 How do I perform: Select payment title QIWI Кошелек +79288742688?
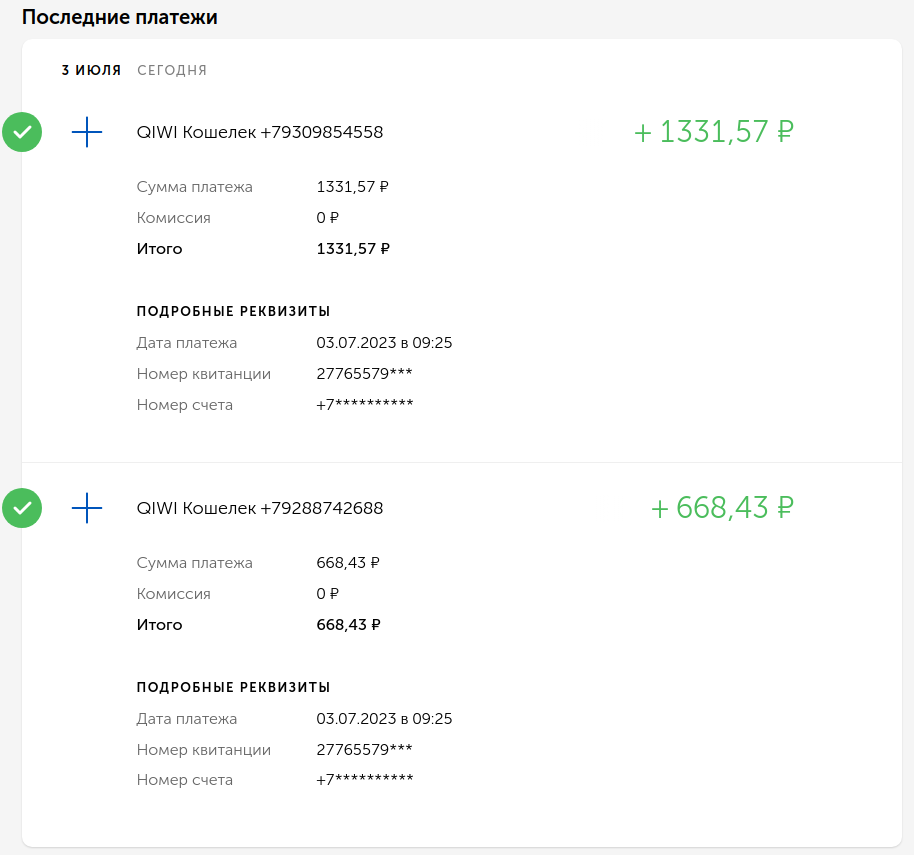[x=260, y=508]
